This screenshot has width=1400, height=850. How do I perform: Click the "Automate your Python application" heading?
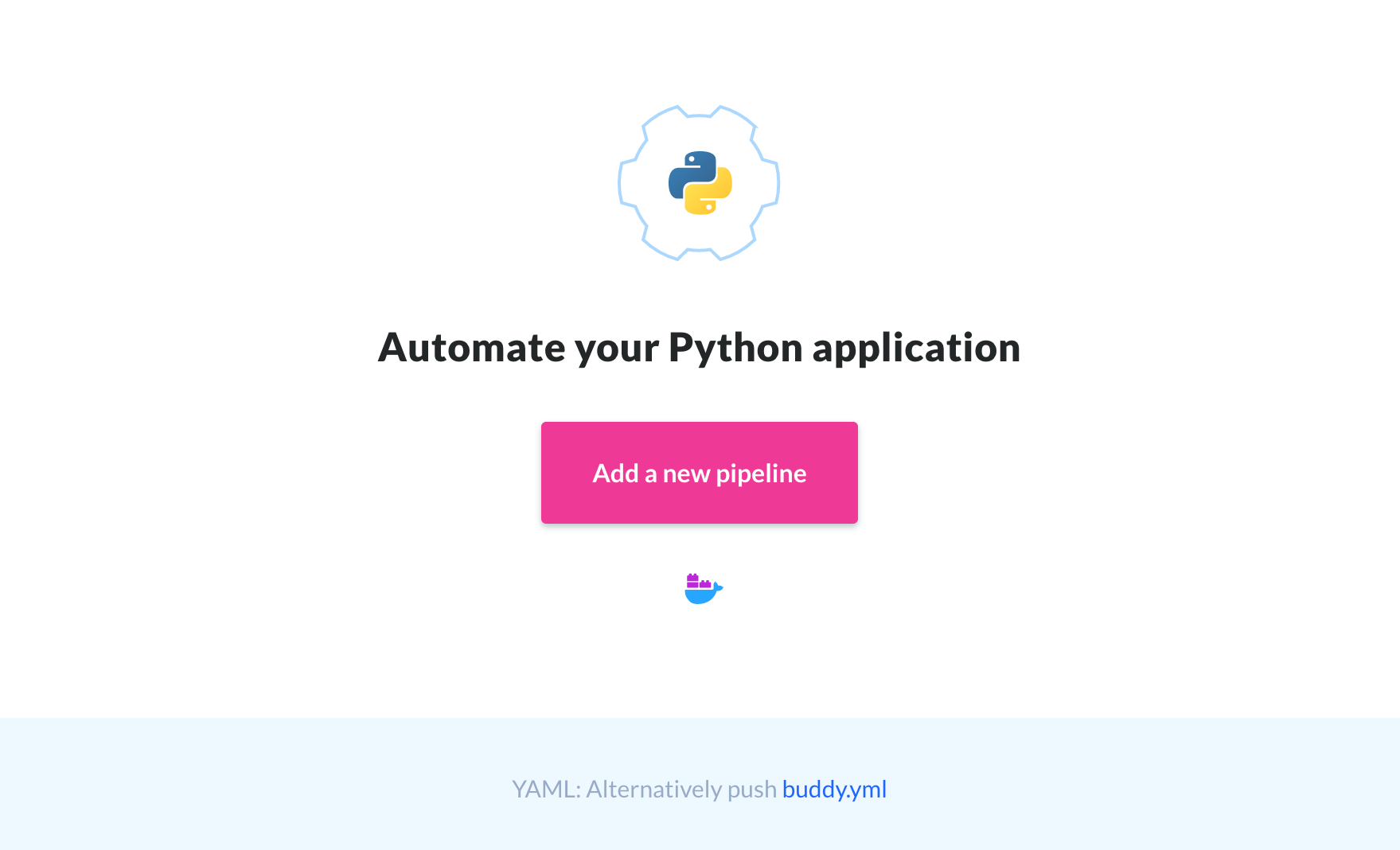pyautogui.click(x=699, y=348)
